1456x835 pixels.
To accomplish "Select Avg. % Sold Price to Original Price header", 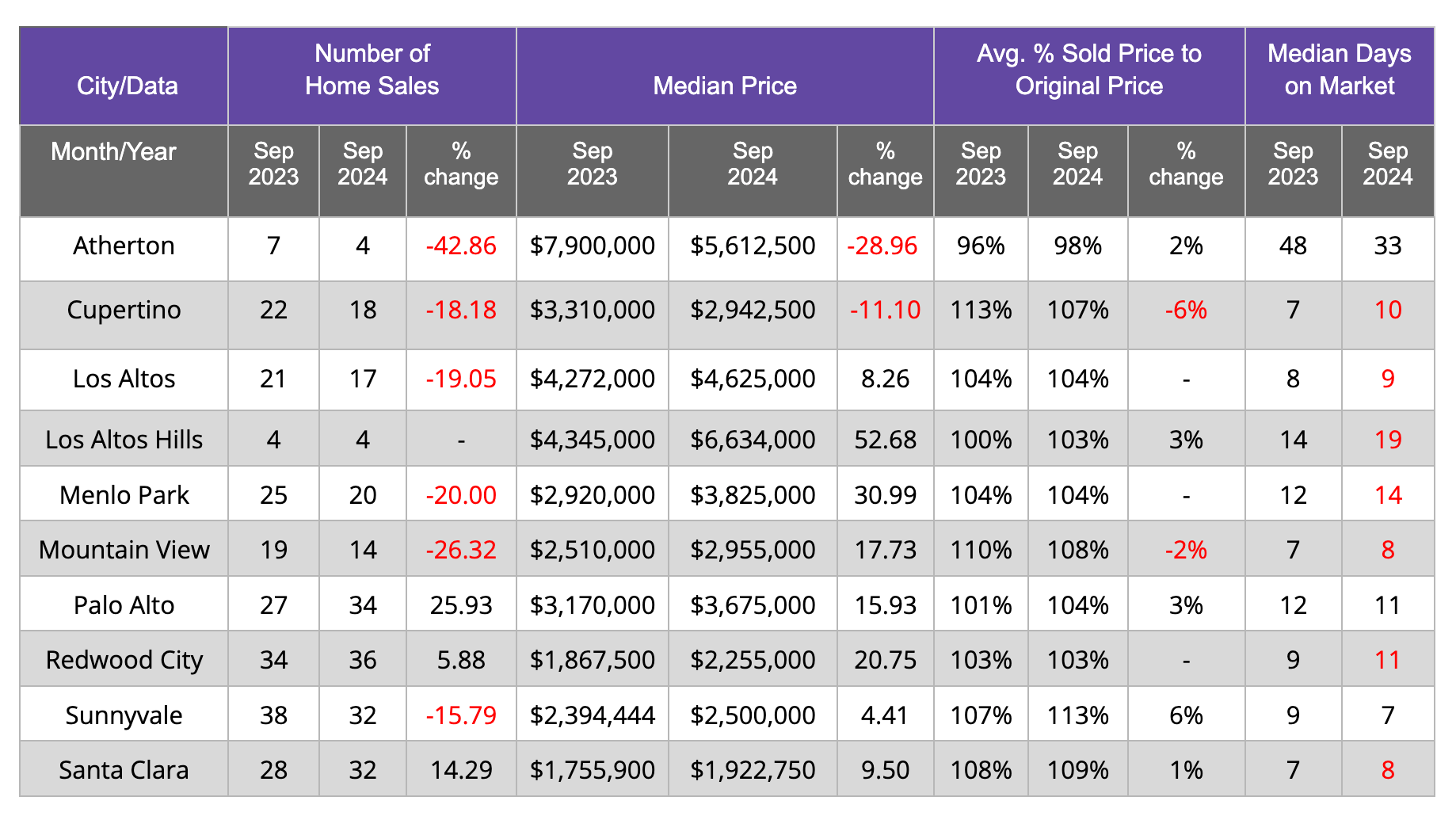I will (x=1088, y=70).
